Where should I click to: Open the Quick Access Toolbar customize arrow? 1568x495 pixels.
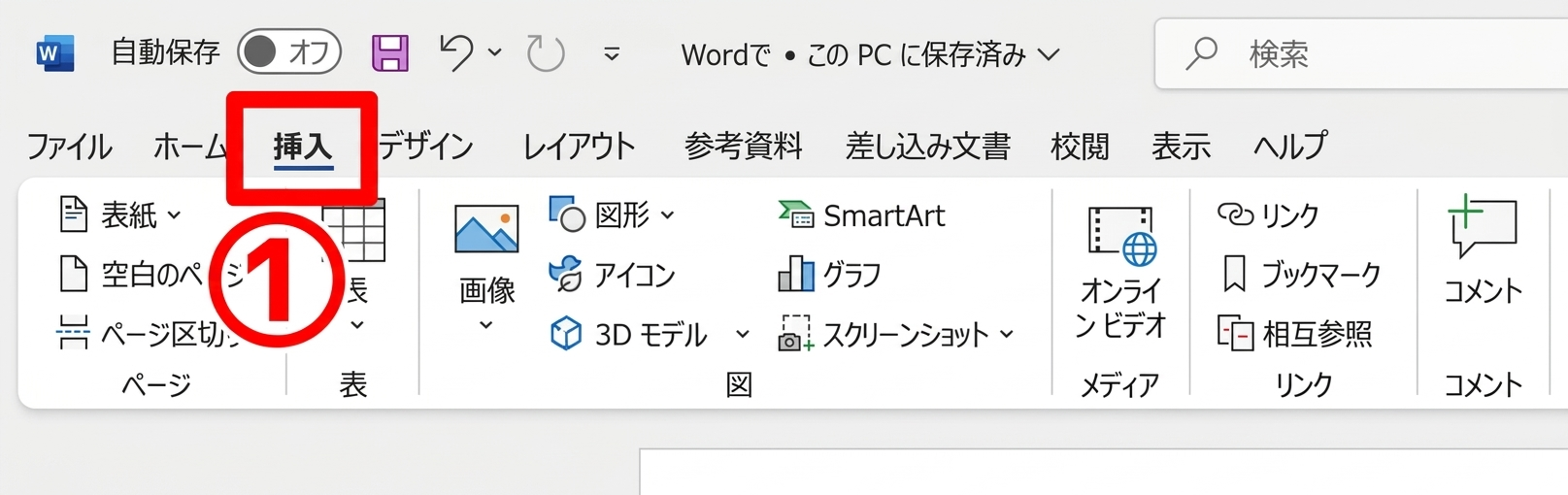coord(612,54)
